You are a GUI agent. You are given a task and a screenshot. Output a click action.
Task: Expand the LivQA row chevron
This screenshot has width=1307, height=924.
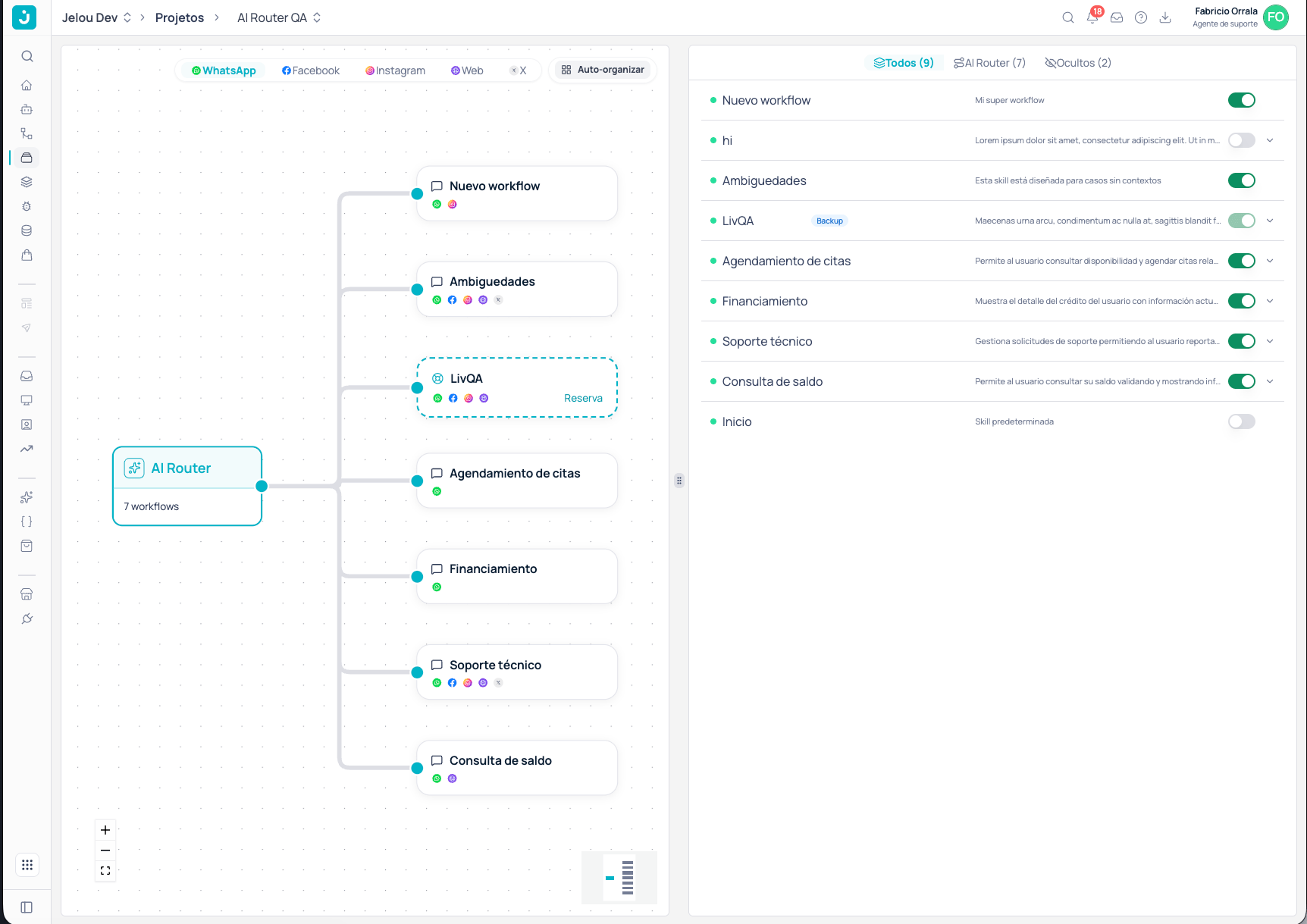1270,221
